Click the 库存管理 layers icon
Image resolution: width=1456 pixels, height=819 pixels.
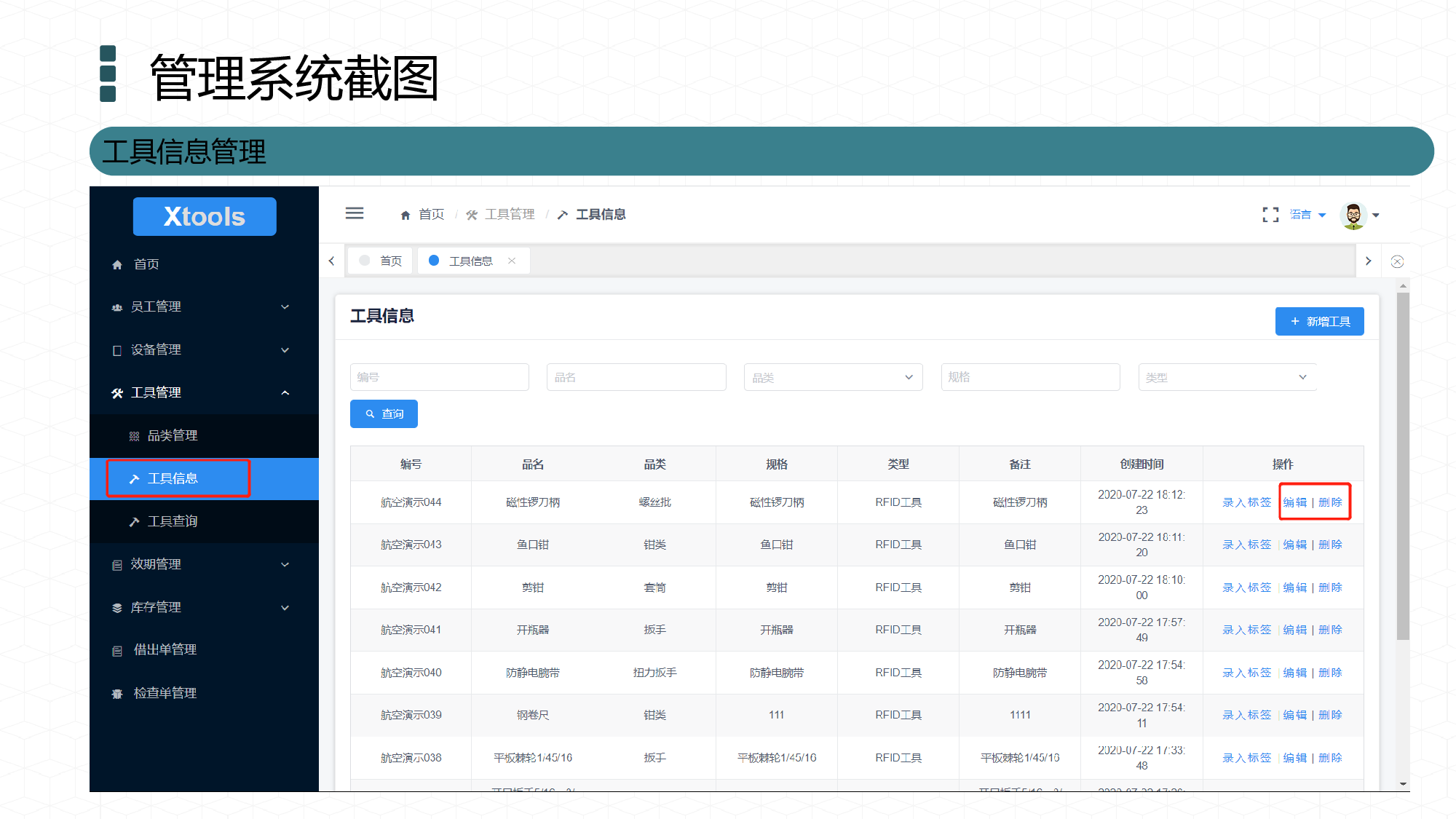coord(116,608)
